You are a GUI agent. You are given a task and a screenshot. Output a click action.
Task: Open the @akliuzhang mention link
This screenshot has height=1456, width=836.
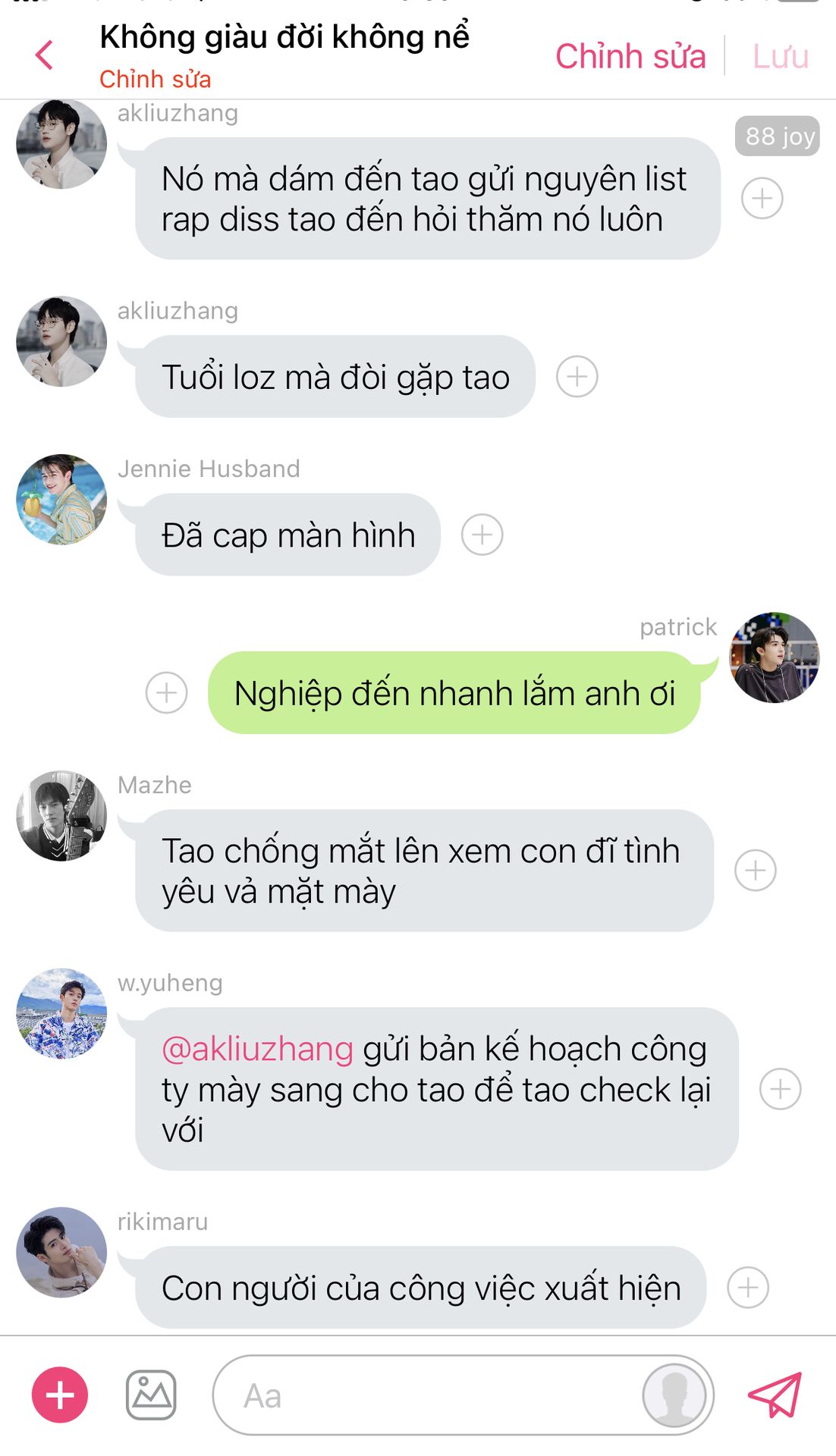tap(258, 1049)
